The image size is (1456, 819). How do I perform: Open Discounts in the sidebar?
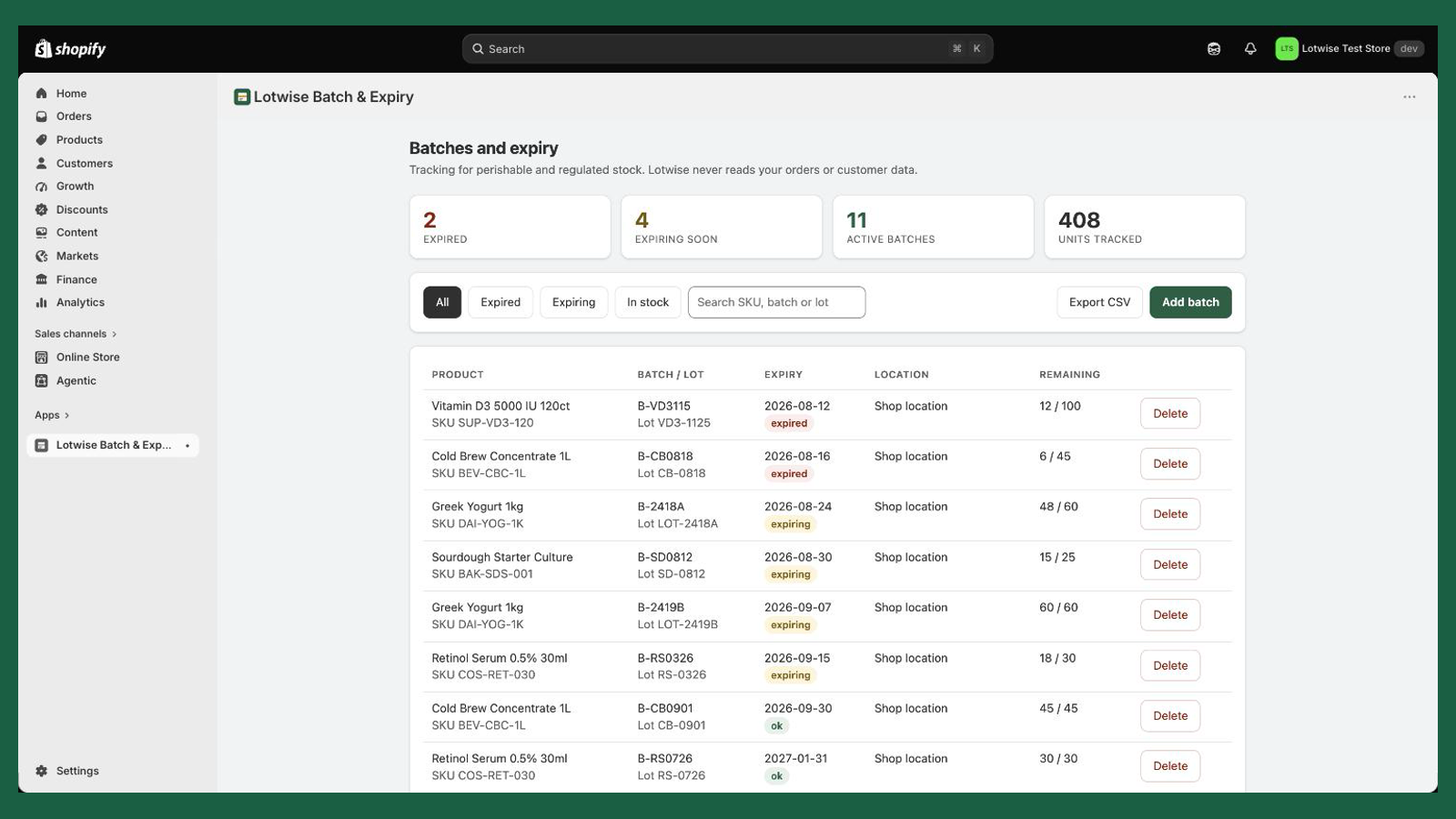pos(82,210)
